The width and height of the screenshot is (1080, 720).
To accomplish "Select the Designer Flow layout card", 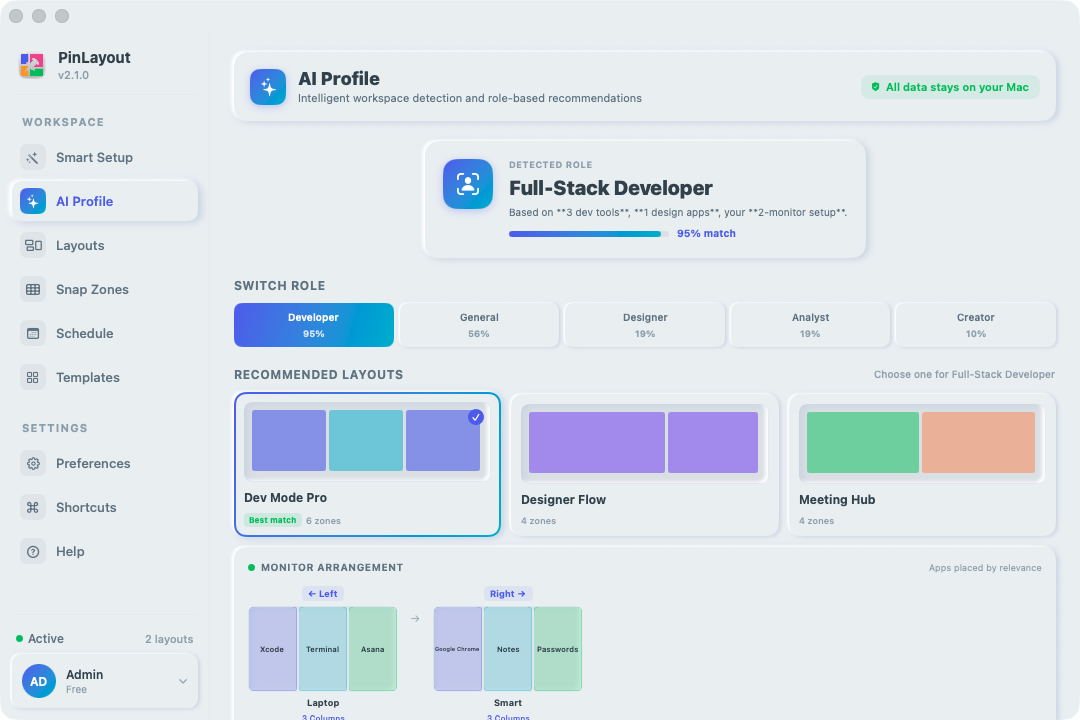I will 644,464.
